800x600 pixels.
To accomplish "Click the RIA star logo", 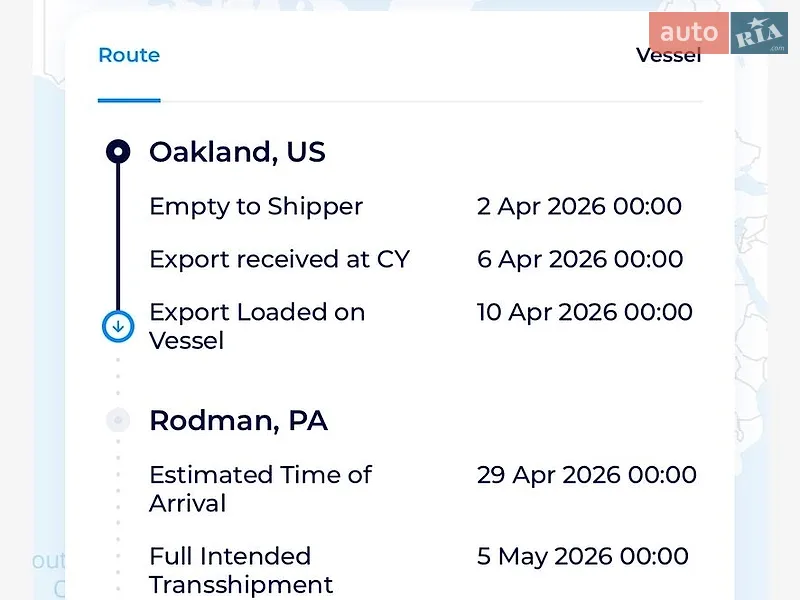I will tap(759, 33).
